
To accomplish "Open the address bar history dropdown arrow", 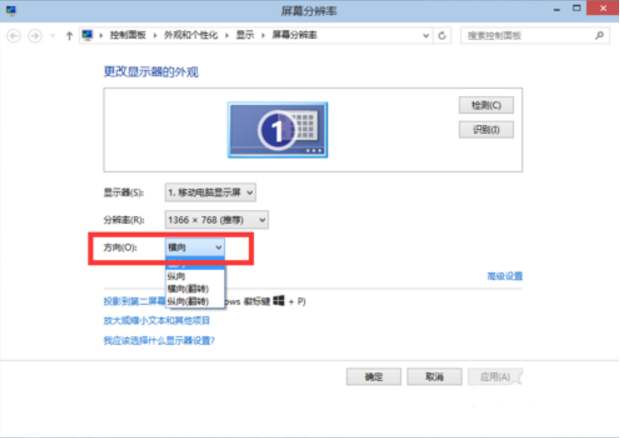I will tap(423, 35).
